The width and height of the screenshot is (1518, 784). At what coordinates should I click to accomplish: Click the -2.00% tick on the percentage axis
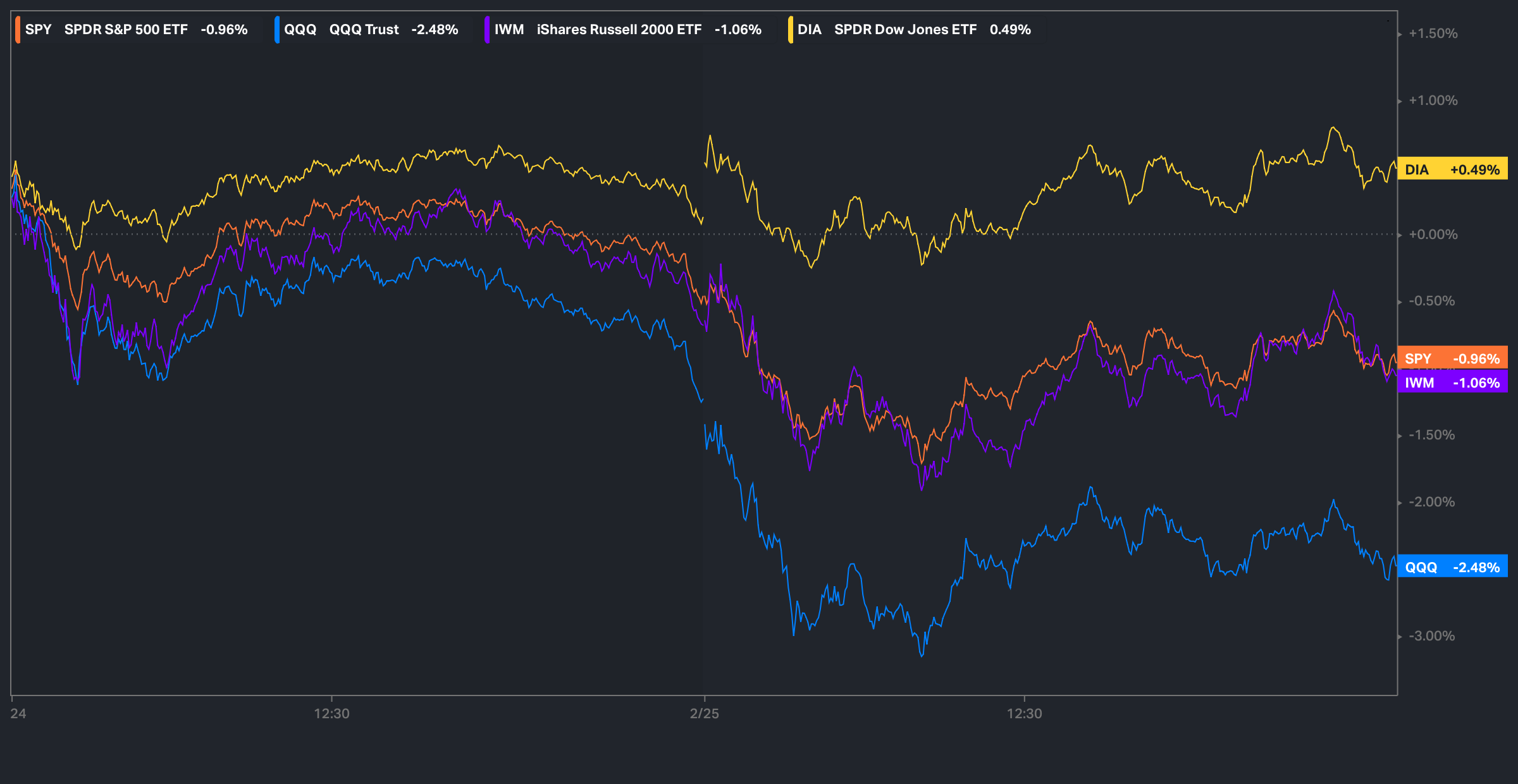1431,502
